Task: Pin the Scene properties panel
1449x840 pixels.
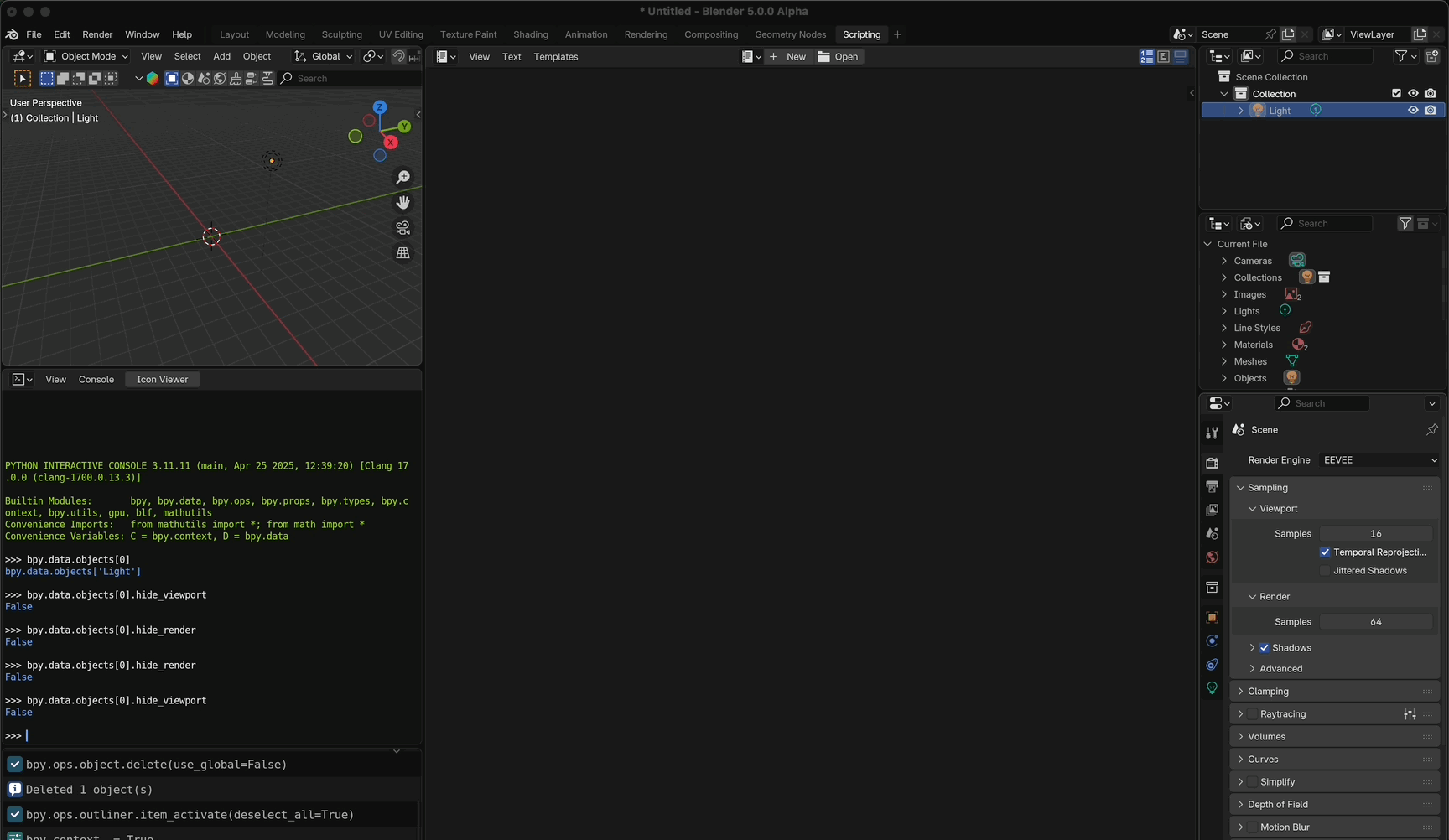Action: coord(1431,429)
